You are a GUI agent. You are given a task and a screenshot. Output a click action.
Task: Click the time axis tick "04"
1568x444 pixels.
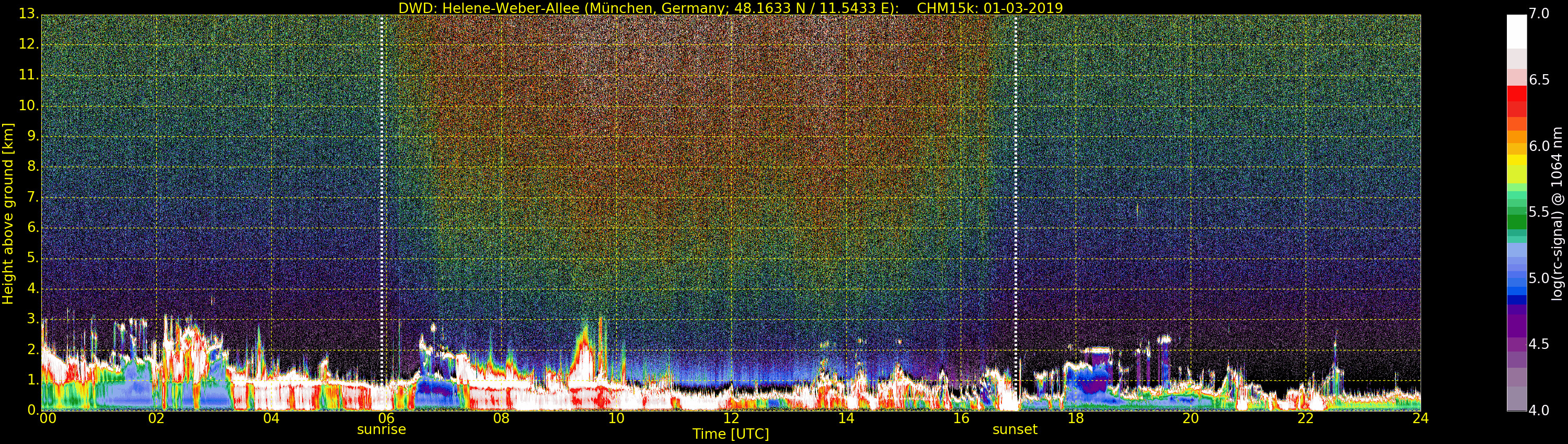[x=271, y=418]
